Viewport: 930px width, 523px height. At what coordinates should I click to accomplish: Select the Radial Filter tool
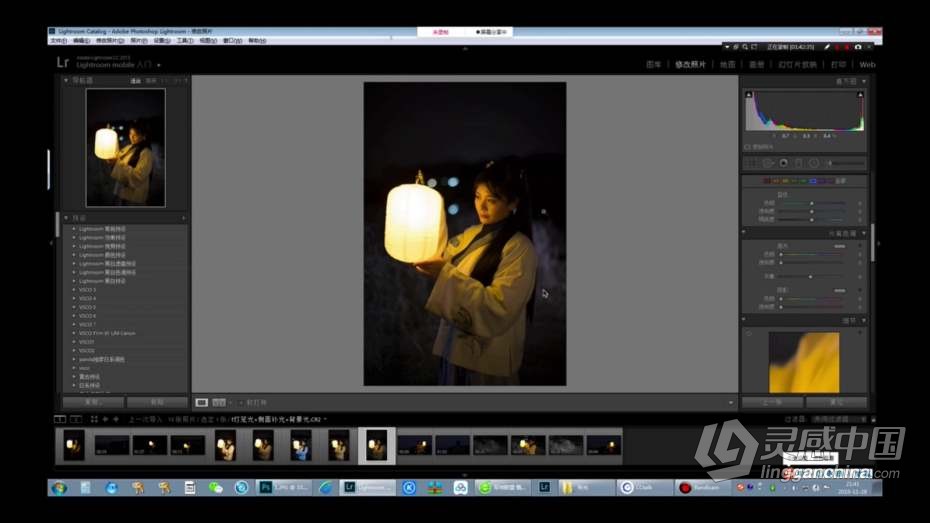tap(813, 163)
